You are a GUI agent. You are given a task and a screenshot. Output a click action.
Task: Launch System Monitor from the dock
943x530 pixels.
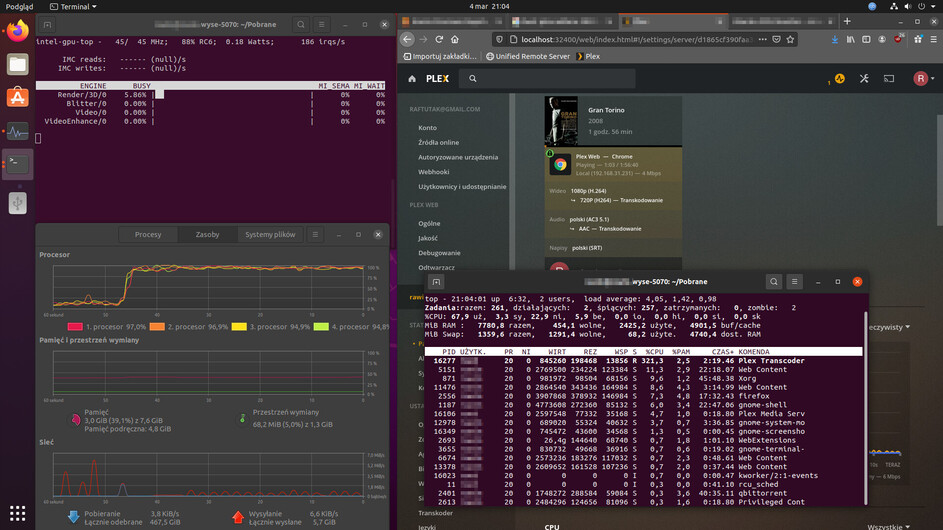point(18,131)
